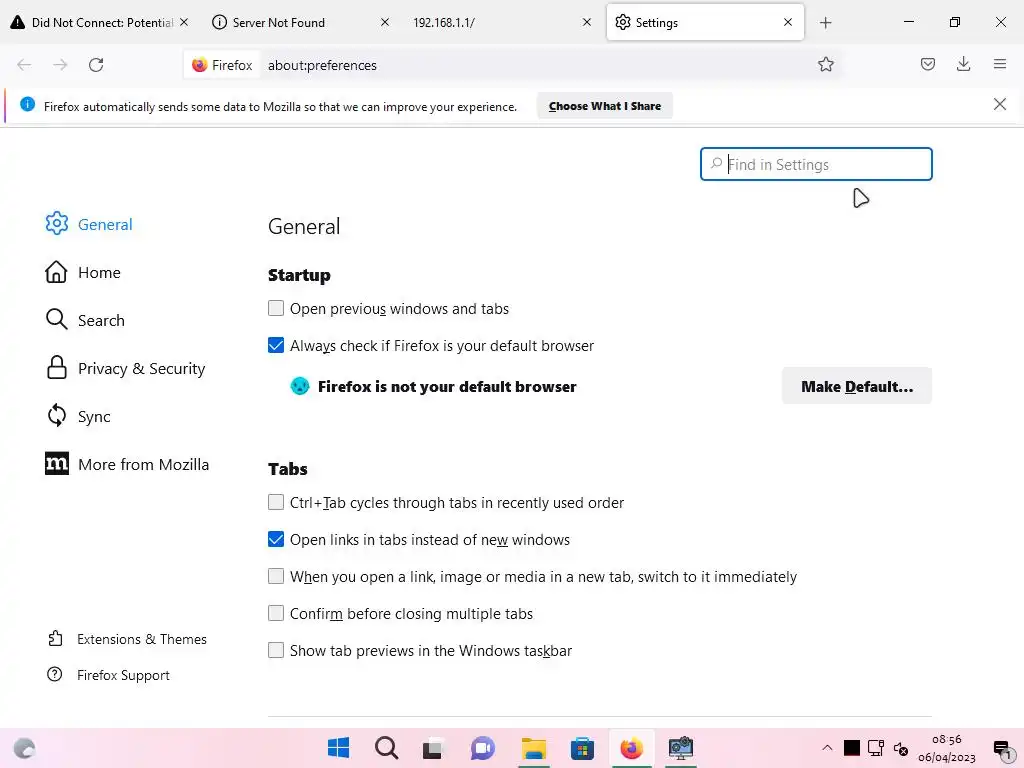The height and width of the screenshot is (768, 1024).
Task: Enable switch to new tab immediately option
Action: tap(276, 576)
